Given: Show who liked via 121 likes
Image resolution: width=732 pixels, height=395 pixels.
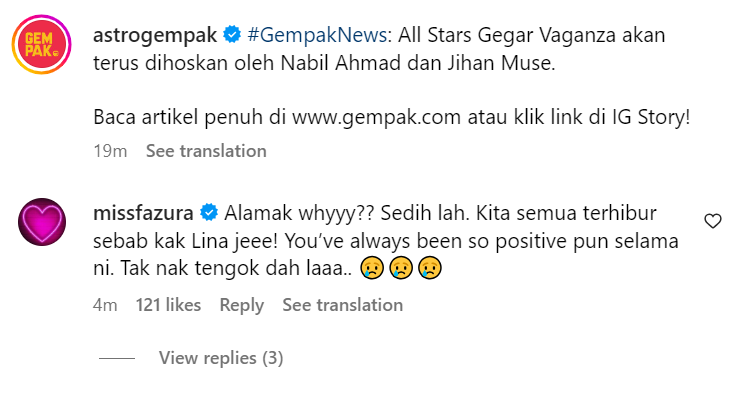Looking at the screenshot, I should click(169, 305).
